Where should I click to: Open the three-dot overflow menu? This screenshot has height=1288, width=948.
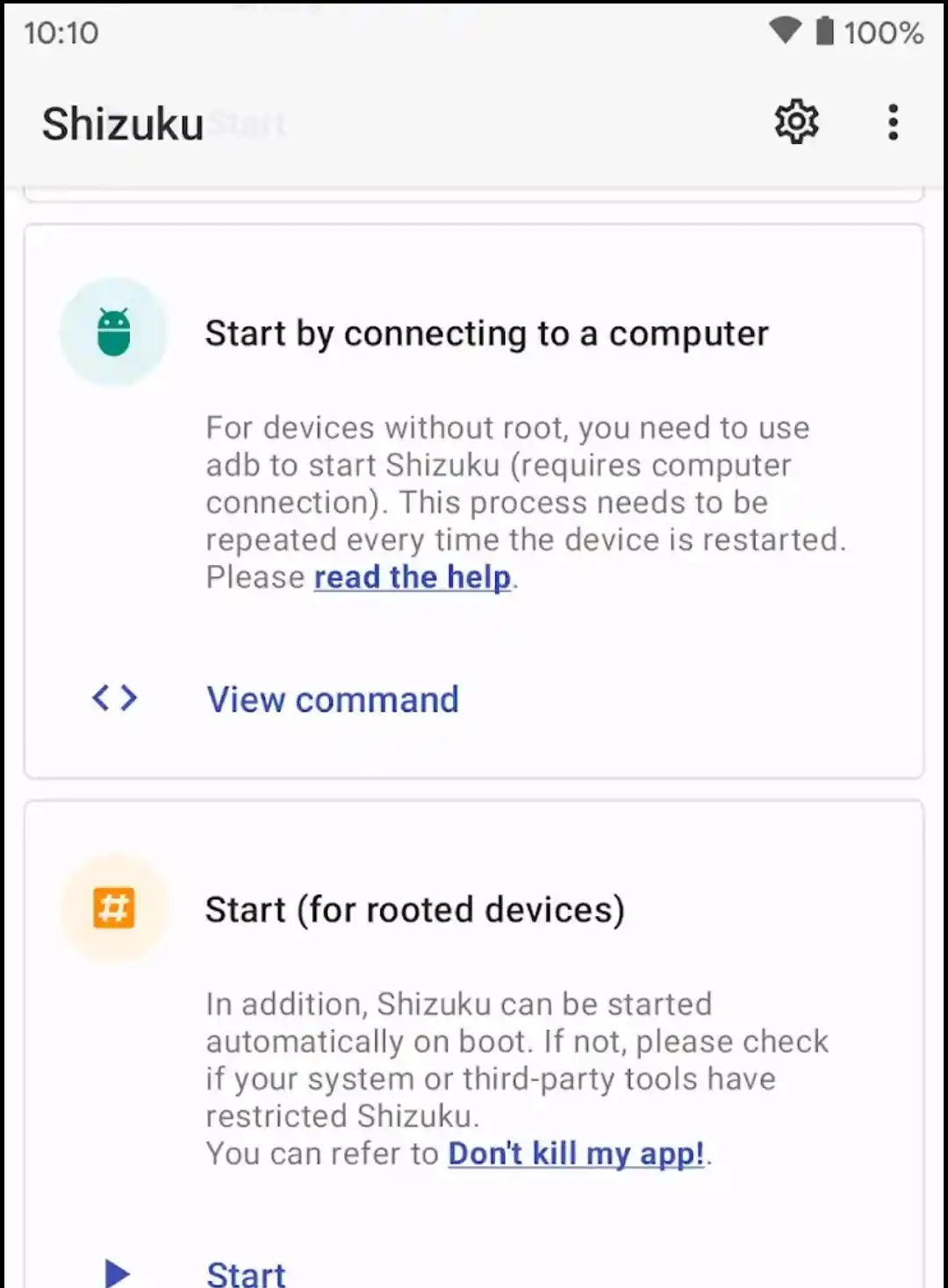coord(893,122)
